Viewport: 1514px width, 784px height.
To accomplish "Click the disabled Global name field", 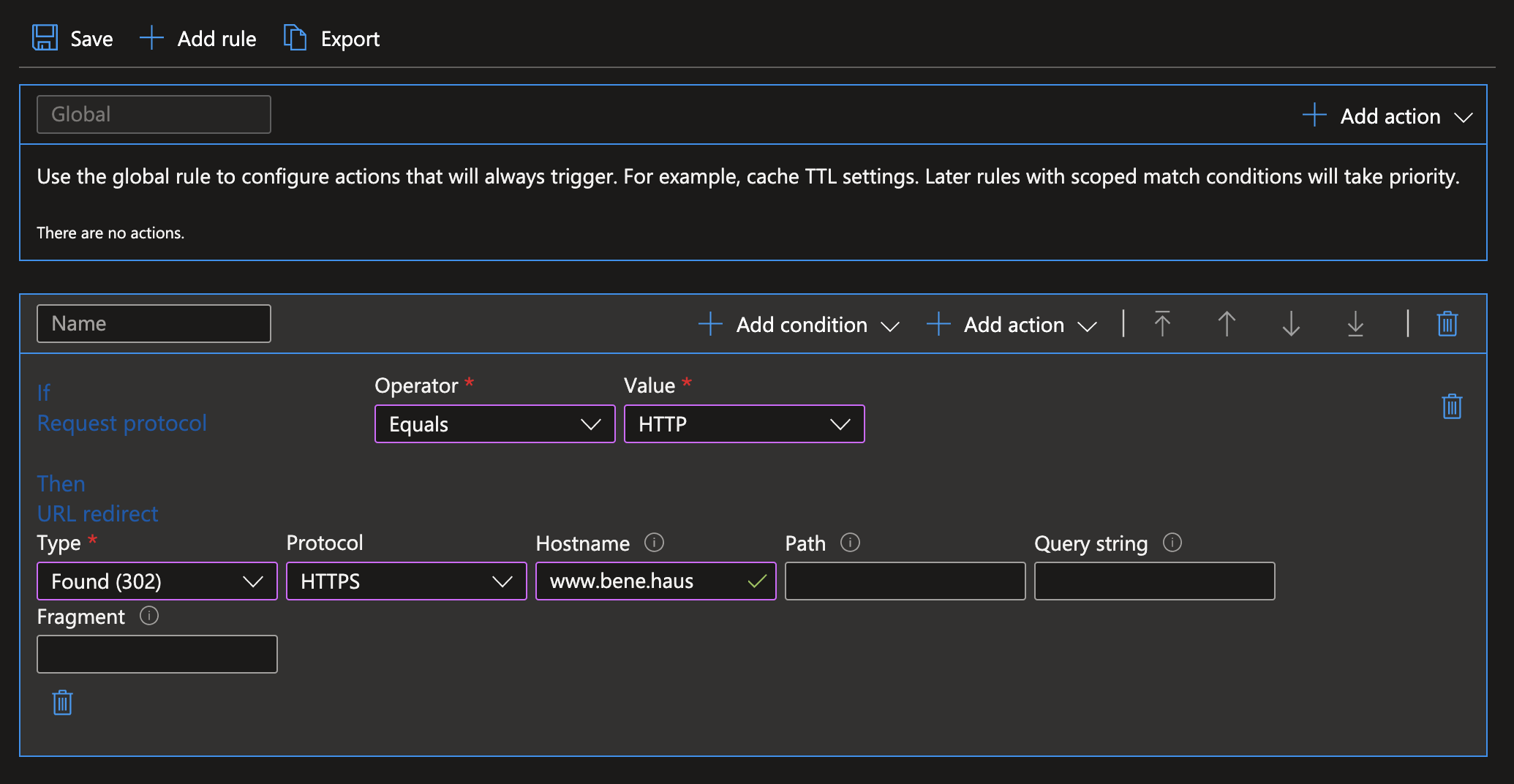I will (154, 114).
